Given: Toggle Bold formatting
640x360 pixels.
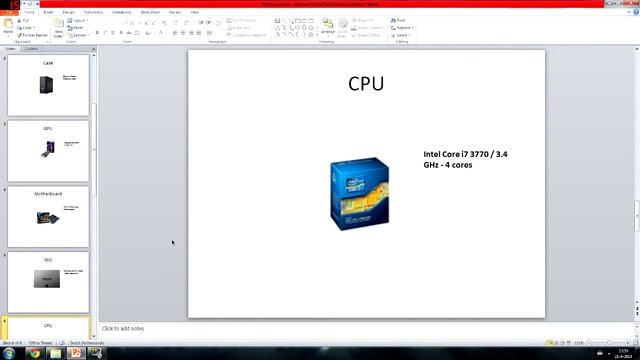Looking at the screenshot, I should 97,33.
